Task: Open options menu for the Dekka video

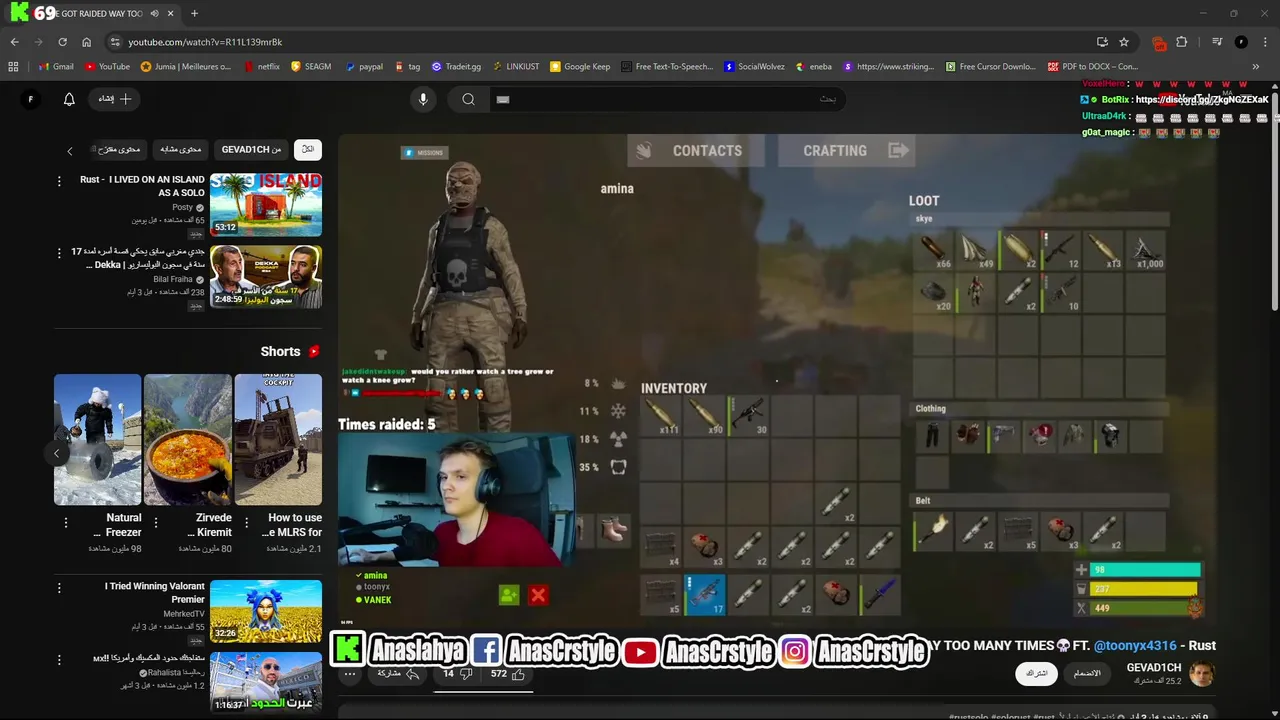Action: click(x=59, y=253)
